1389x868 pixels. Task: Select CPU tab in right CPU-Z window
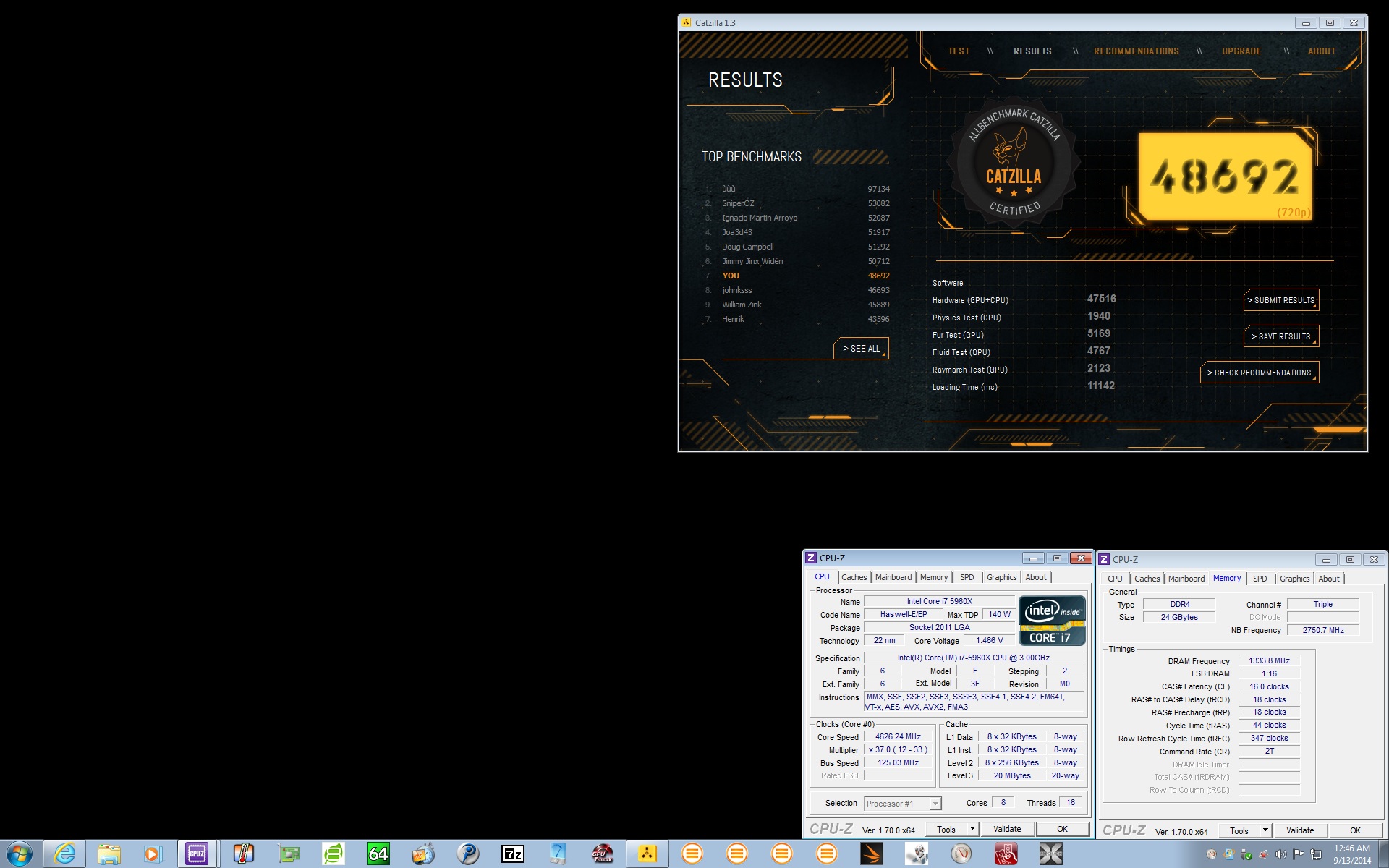1115,579
